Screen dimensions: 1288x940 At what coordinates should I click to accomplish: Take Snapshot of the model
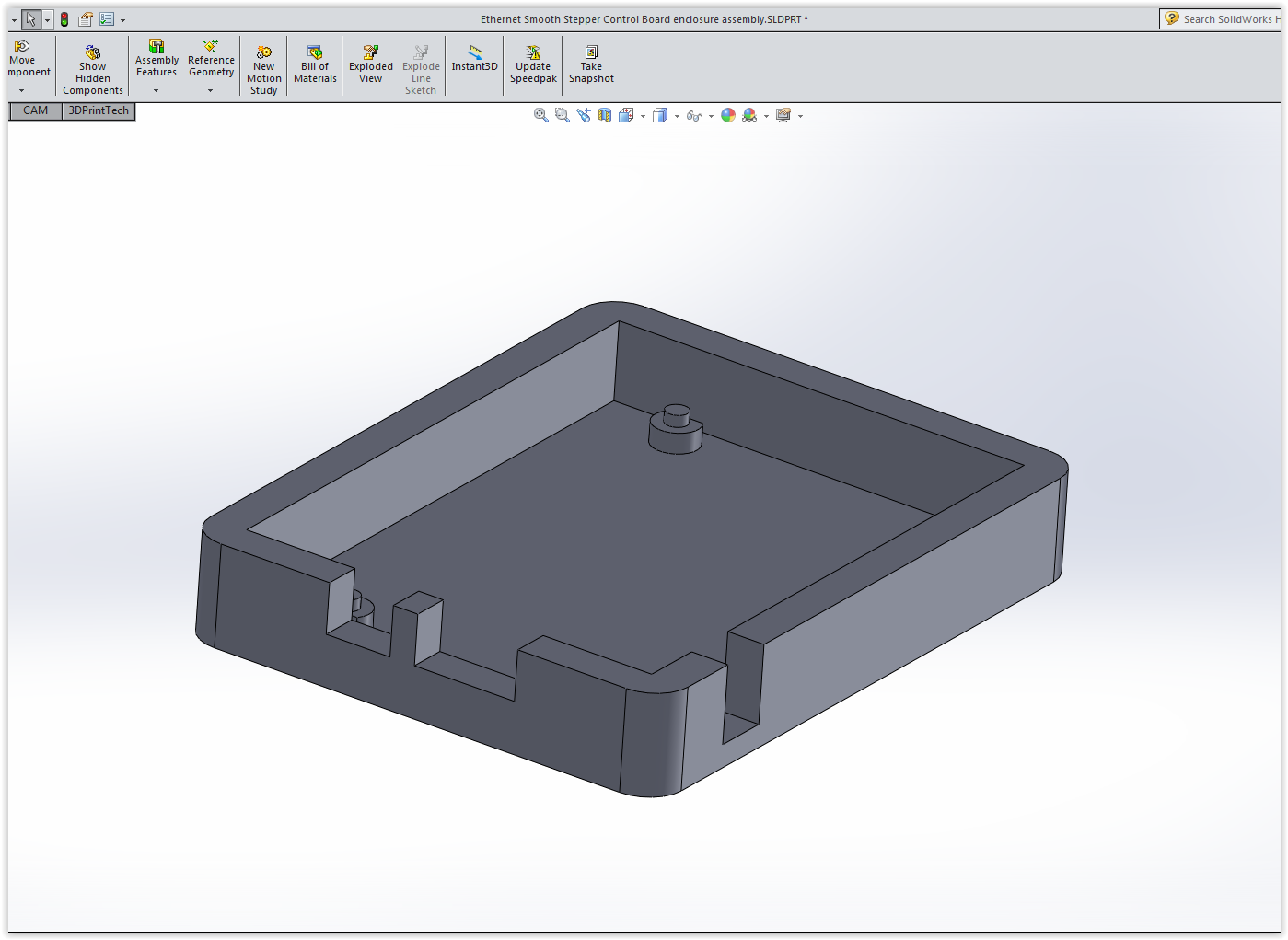(x=591, y=65)
